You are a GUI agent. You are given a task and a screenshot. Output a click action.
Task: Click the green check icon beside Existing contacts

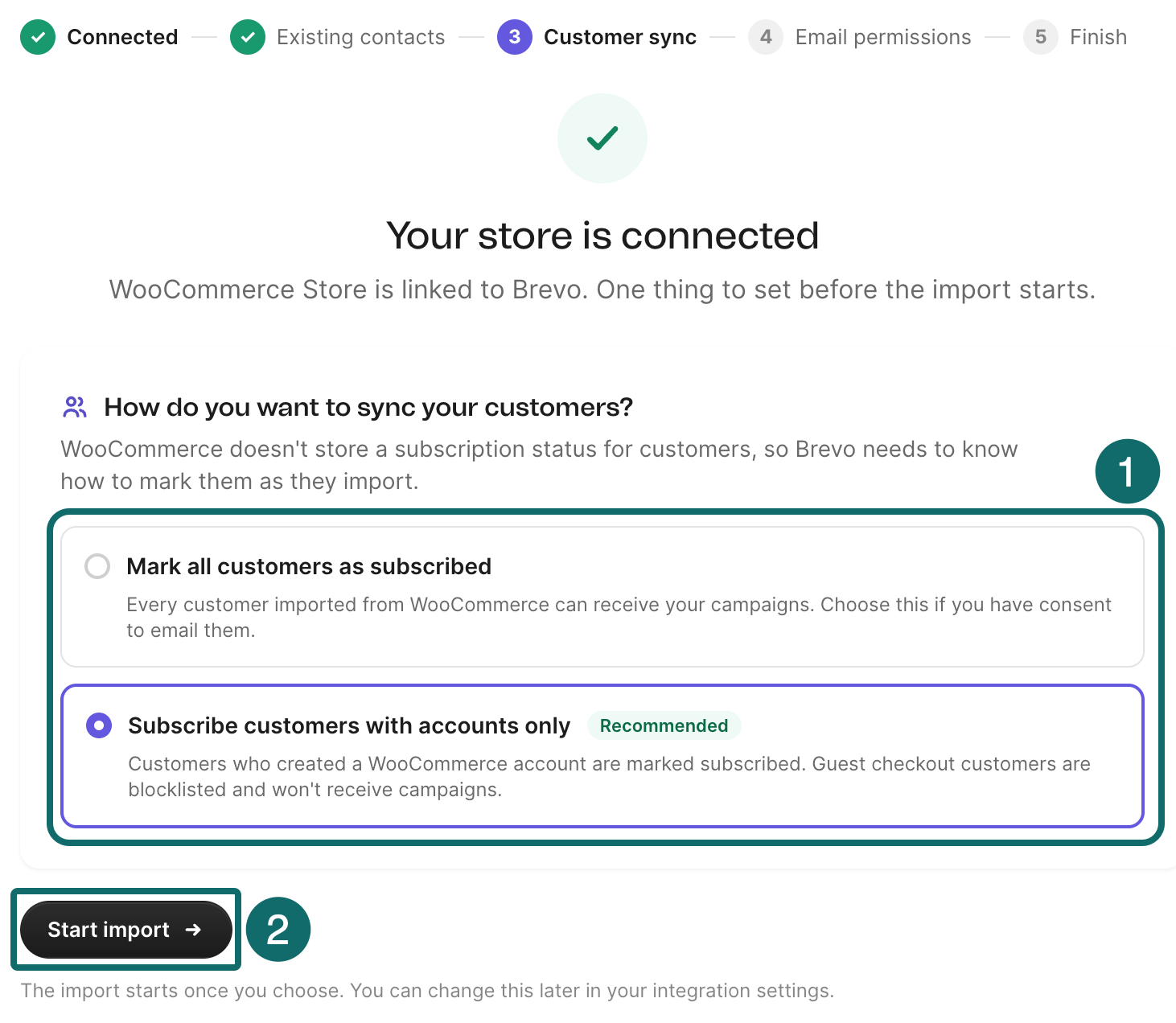tap(248, 37)
